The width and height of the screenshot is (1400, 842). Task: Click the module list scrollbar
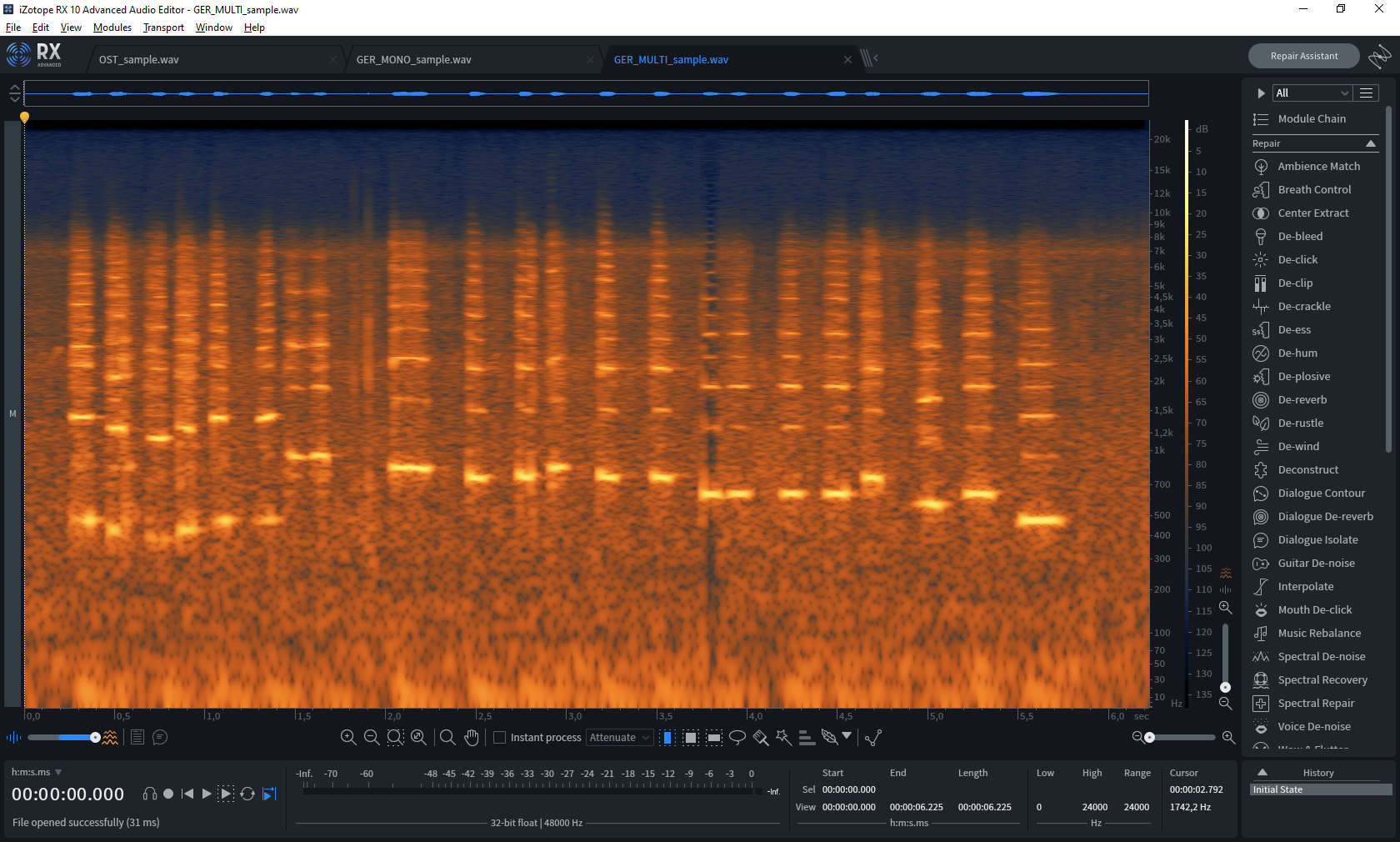tap(1388, 279)
